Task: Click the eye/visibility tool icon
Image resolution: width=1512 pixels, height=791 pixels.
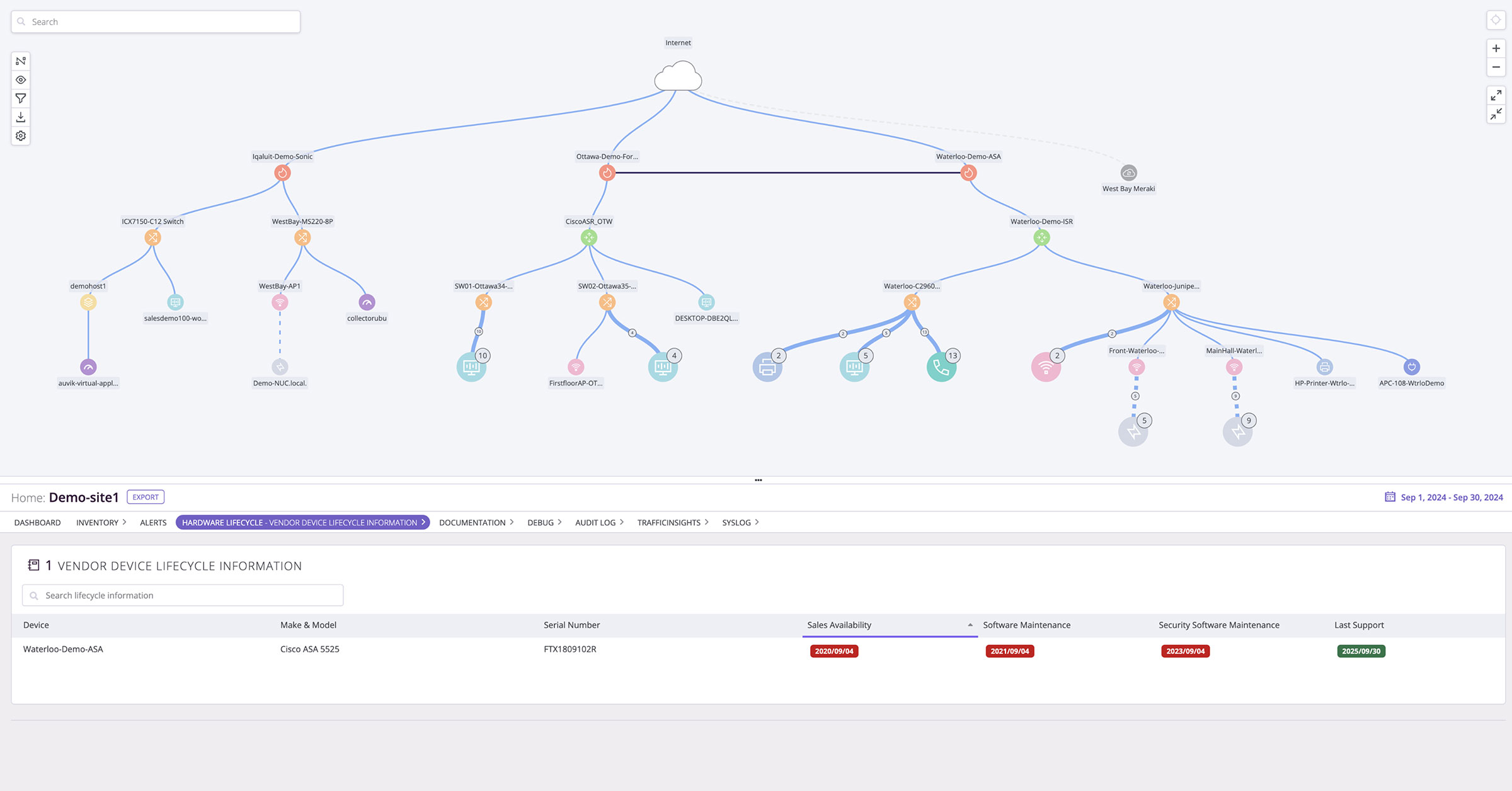Action: [20, 79]
